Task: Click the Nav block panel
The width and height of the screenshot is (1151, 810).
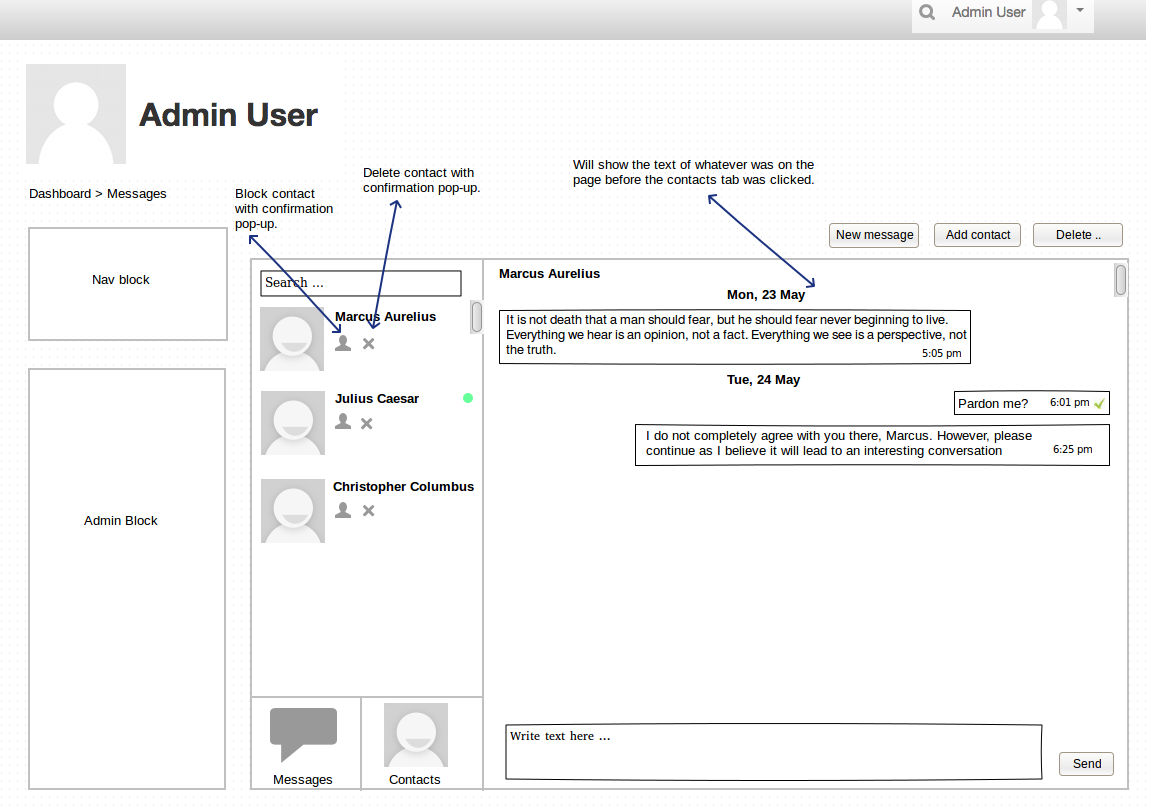Action: click(x=128, y=283)
